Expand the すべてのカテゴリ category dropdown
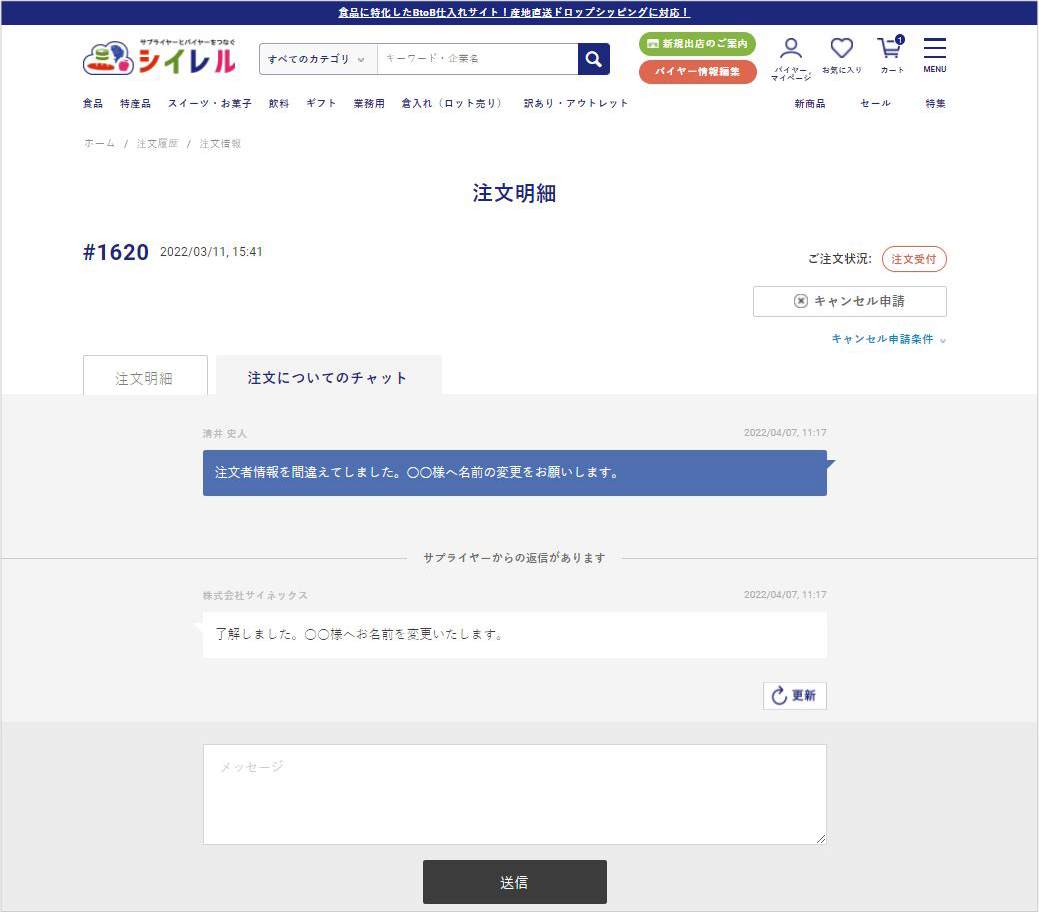 317,59
